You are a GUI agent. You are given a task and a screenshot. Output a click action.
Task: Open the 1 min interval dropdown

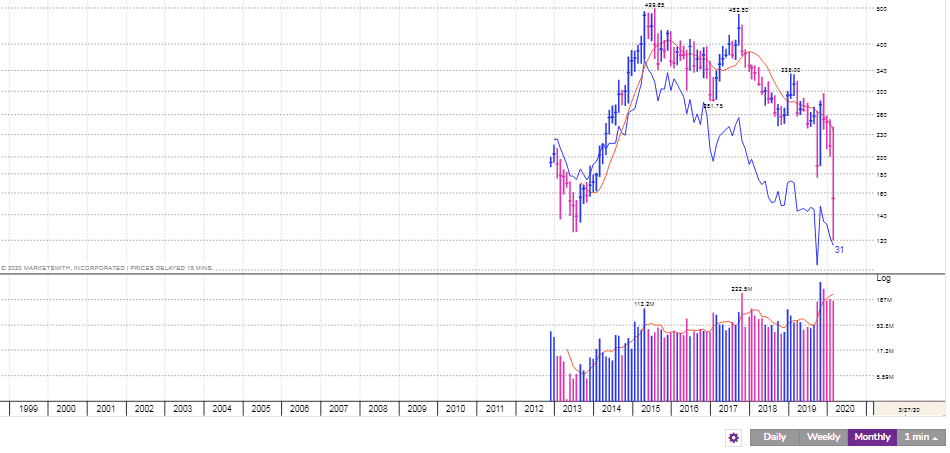(922, 437)
